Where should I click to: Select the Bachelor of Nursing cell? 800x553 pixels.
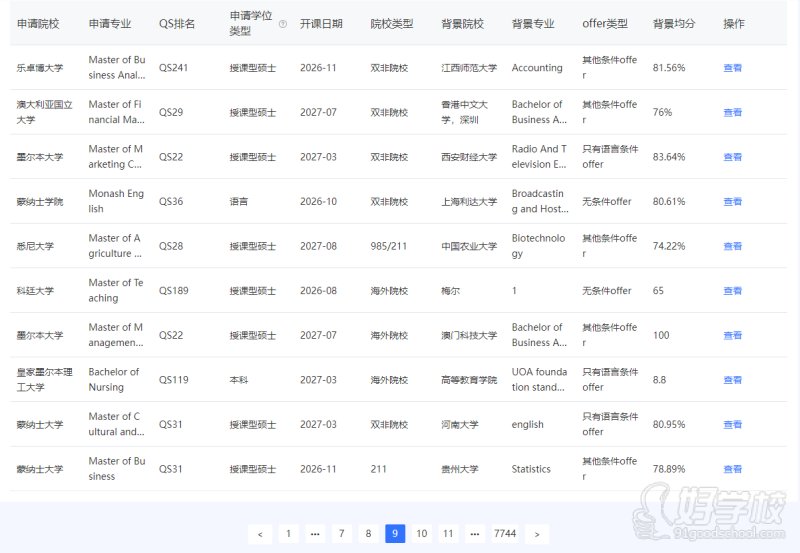pos(114,380)
